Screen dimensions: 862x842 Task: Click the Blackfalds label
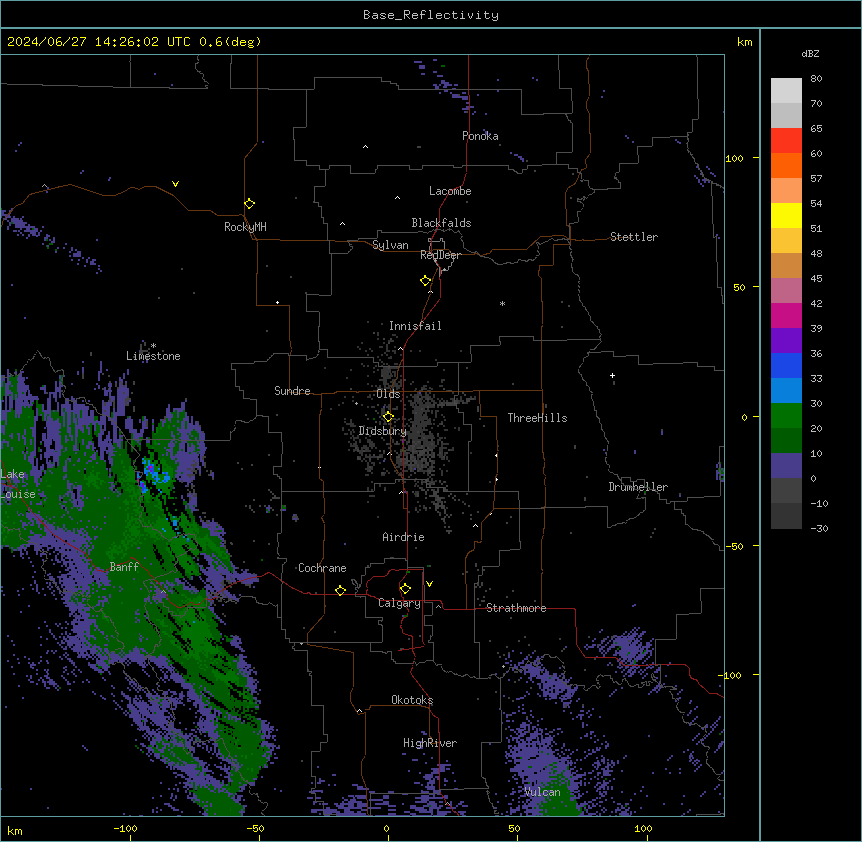(441, 223)
